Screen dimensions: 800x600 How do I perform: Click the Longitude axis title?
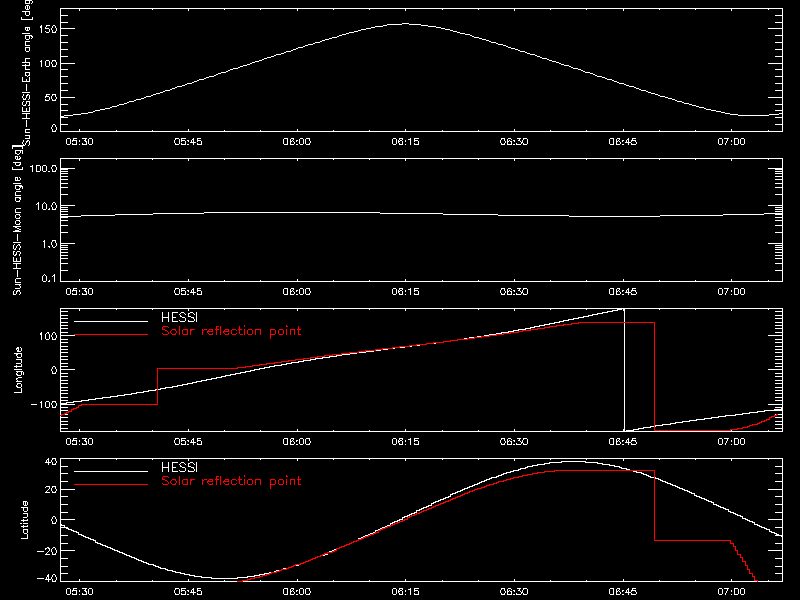point(18,370)
